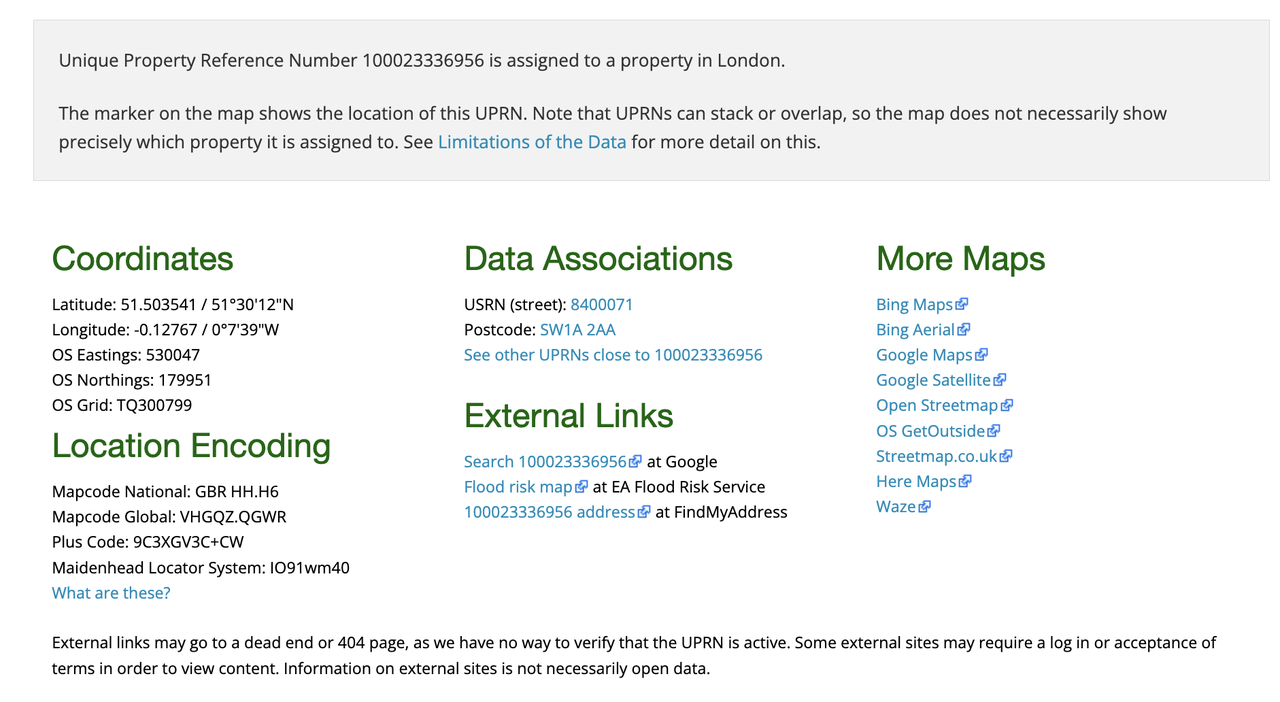This screenshot has width=1280, height=702.
Task: Click the external link icon beside Flood risk map
Action: point(582,486)
